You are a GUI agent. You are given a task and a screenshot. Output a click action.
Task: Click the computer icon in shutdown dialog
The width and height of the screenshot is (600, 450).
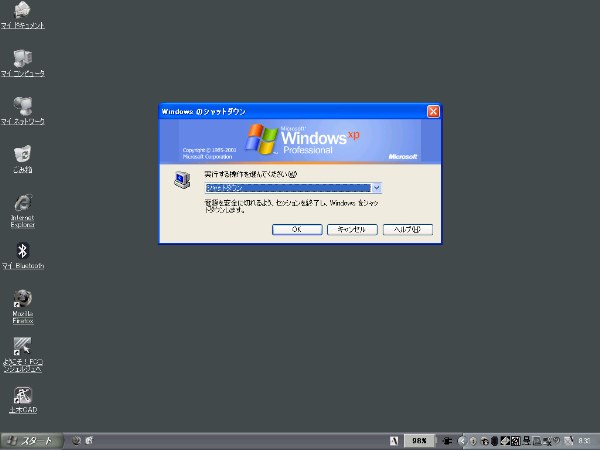click(182, 180)
